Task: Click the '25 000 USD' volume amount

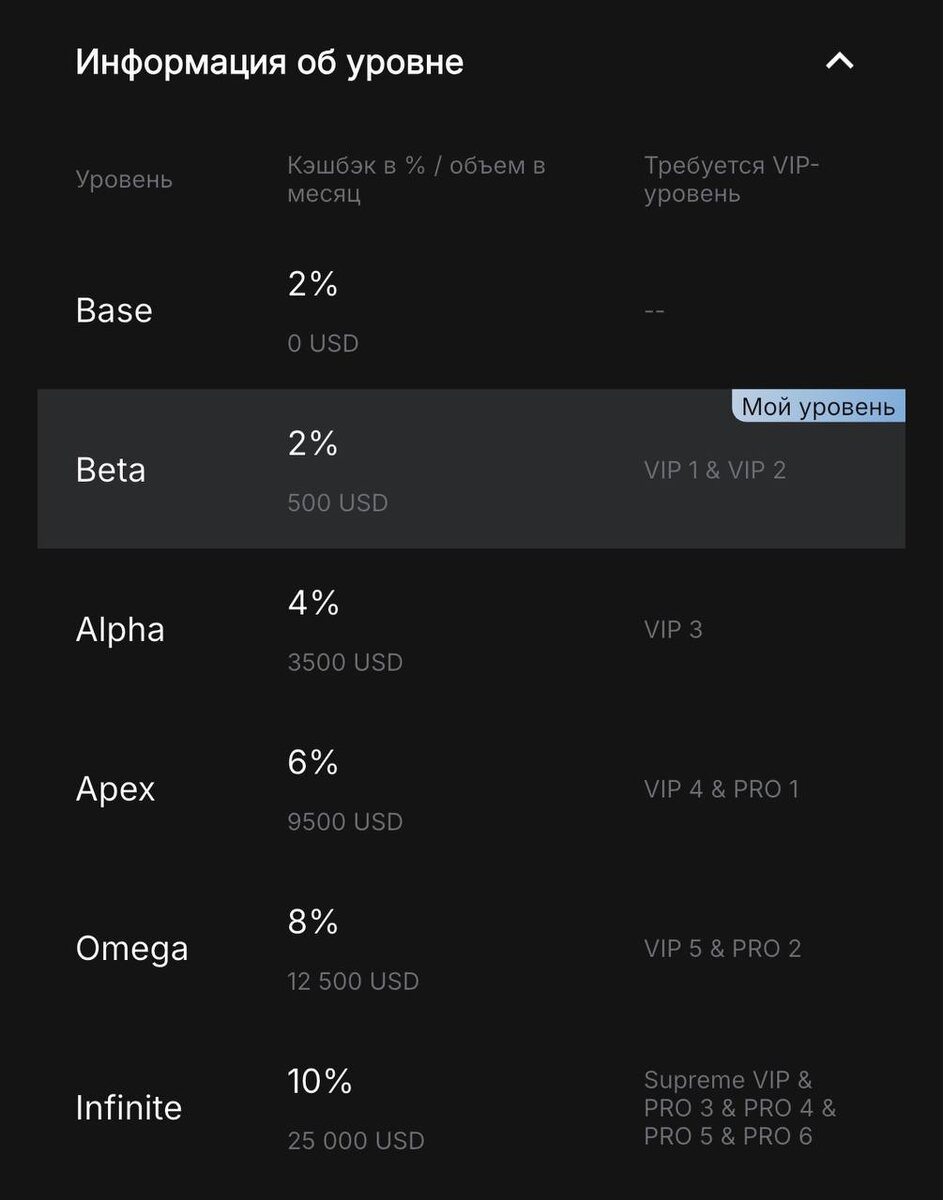Action: tap(356, 1140)
